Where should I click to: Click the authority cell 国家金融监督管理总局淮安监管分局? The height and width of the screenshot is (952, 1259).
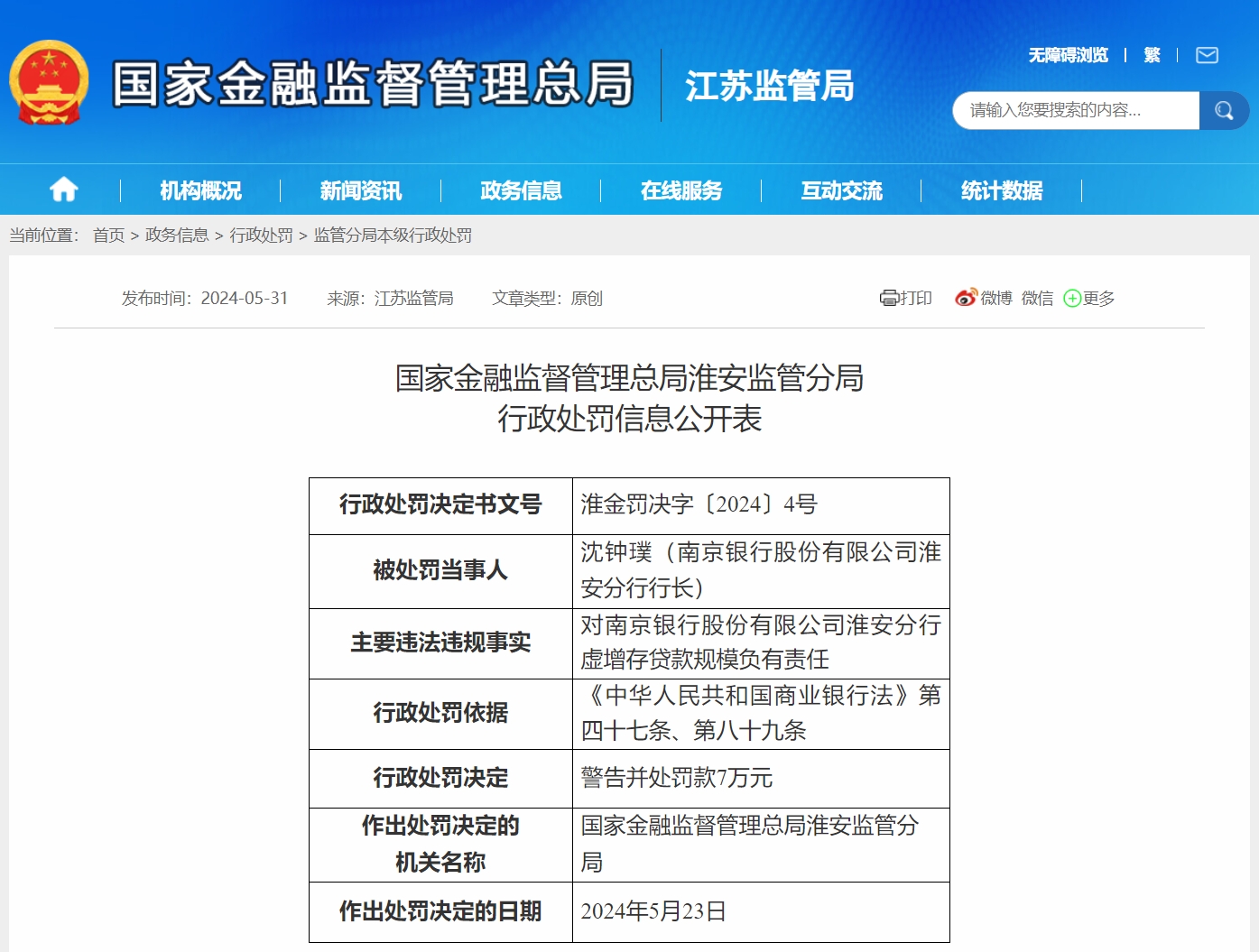(761, 845)
